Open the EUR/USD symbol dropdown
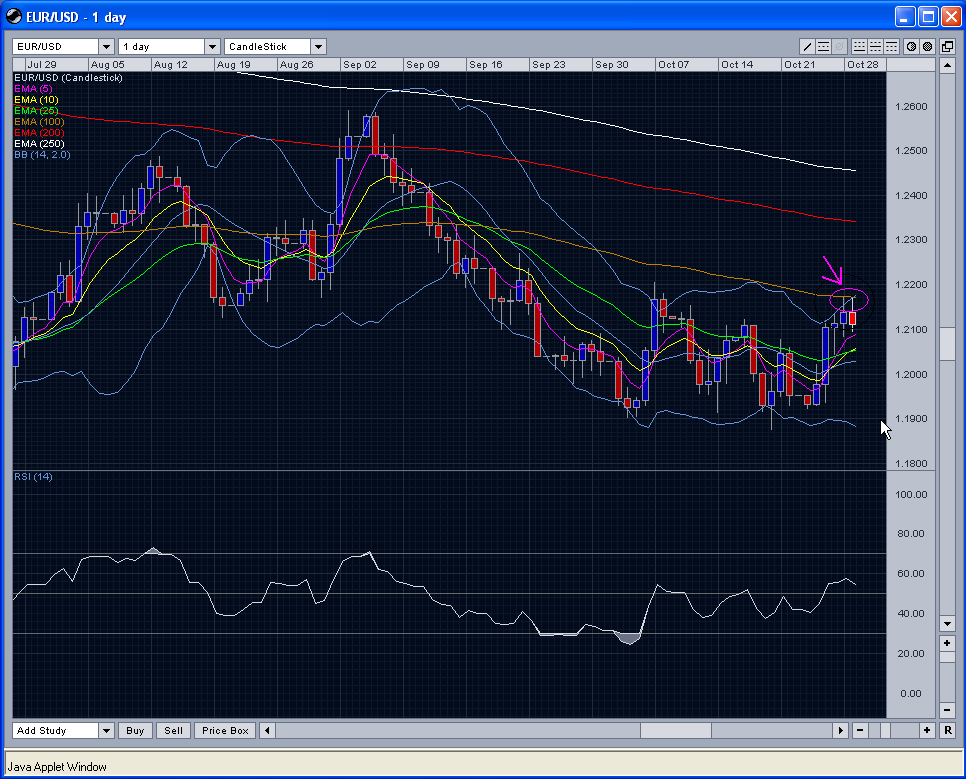966x779 pixels. (x=104, y=46)
